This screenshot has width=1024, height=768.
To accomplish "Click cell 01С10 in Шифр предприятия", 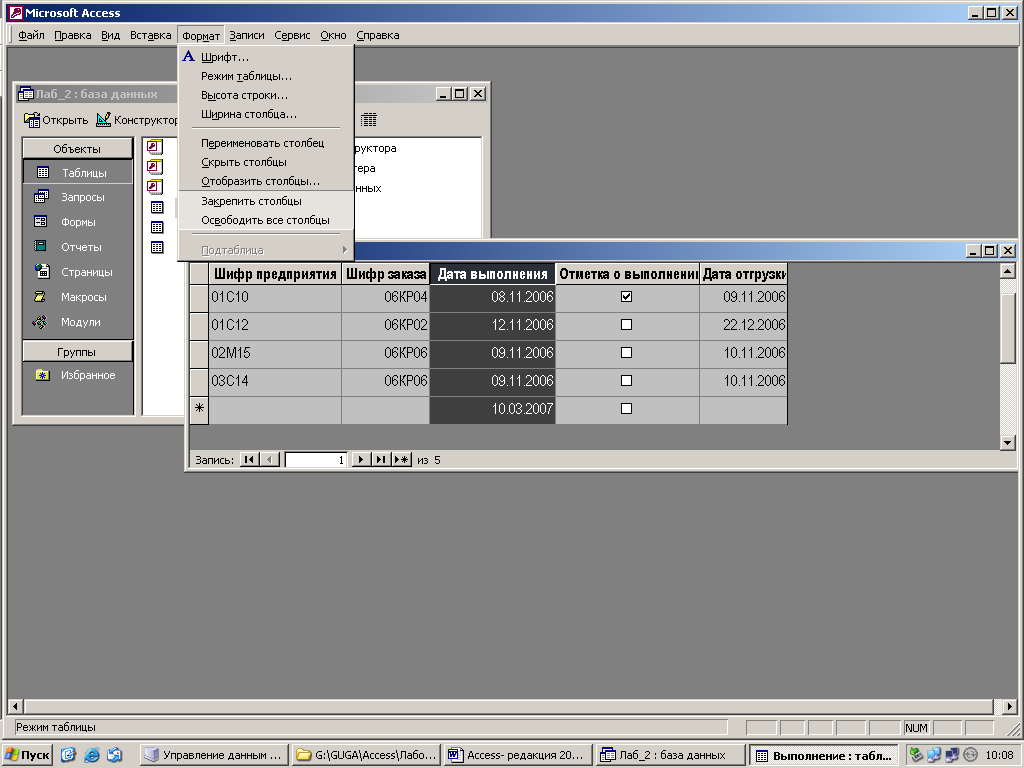I will click(275, 296).
